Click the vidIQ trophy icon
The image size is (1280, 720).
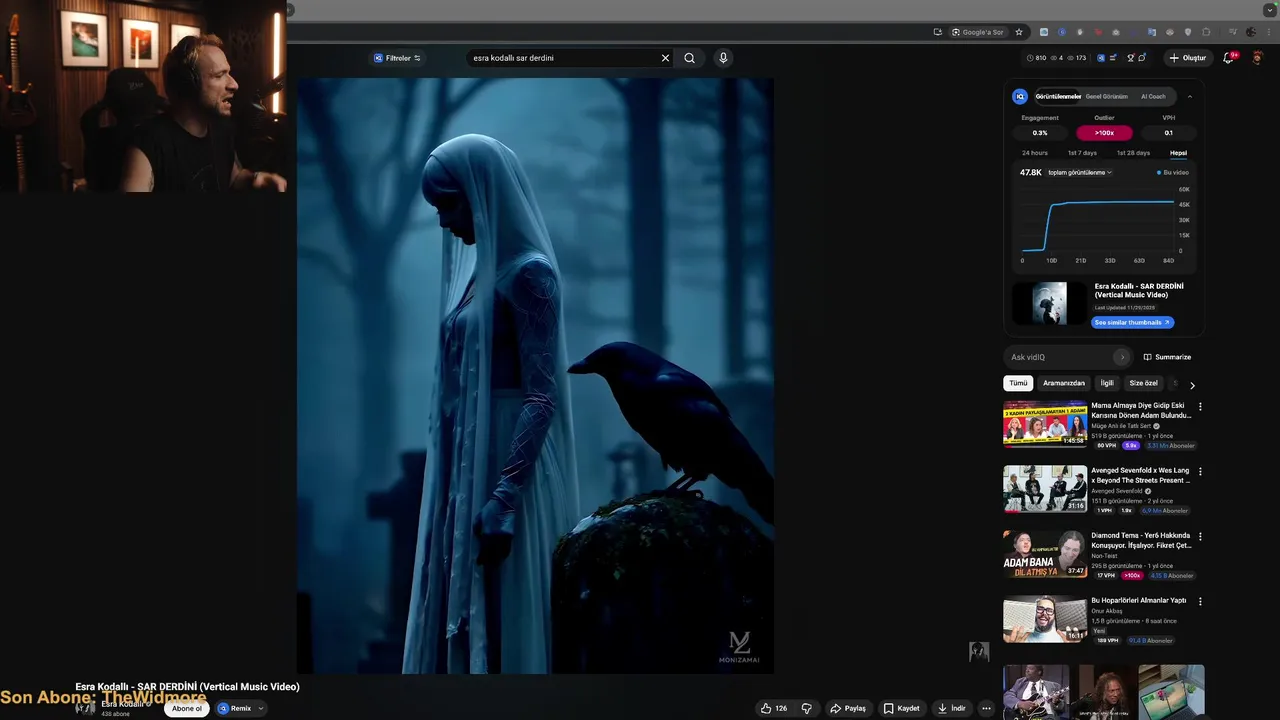tap(1130, 58)
